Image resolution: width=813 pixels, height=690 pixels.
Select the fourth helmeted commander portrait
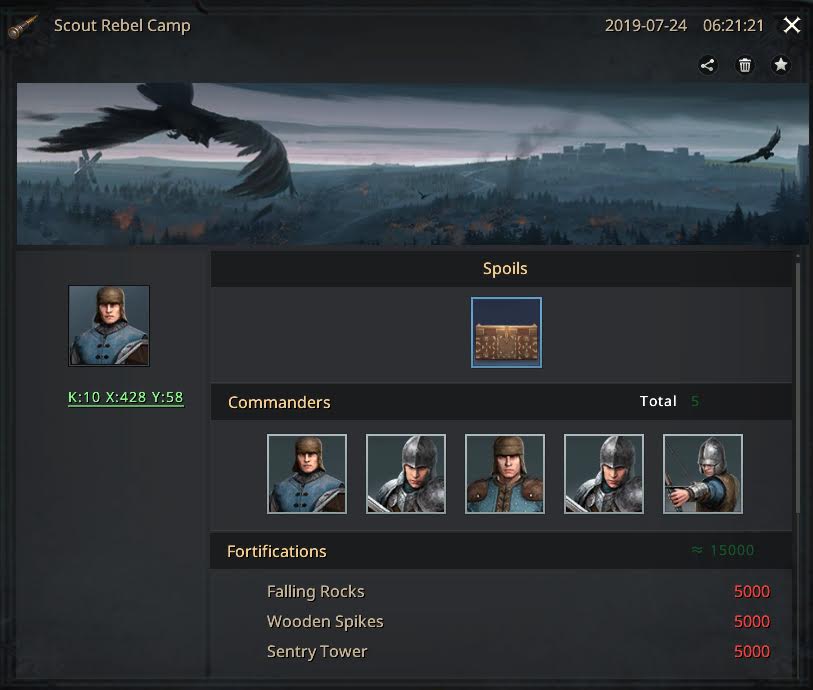pos(604,474)
